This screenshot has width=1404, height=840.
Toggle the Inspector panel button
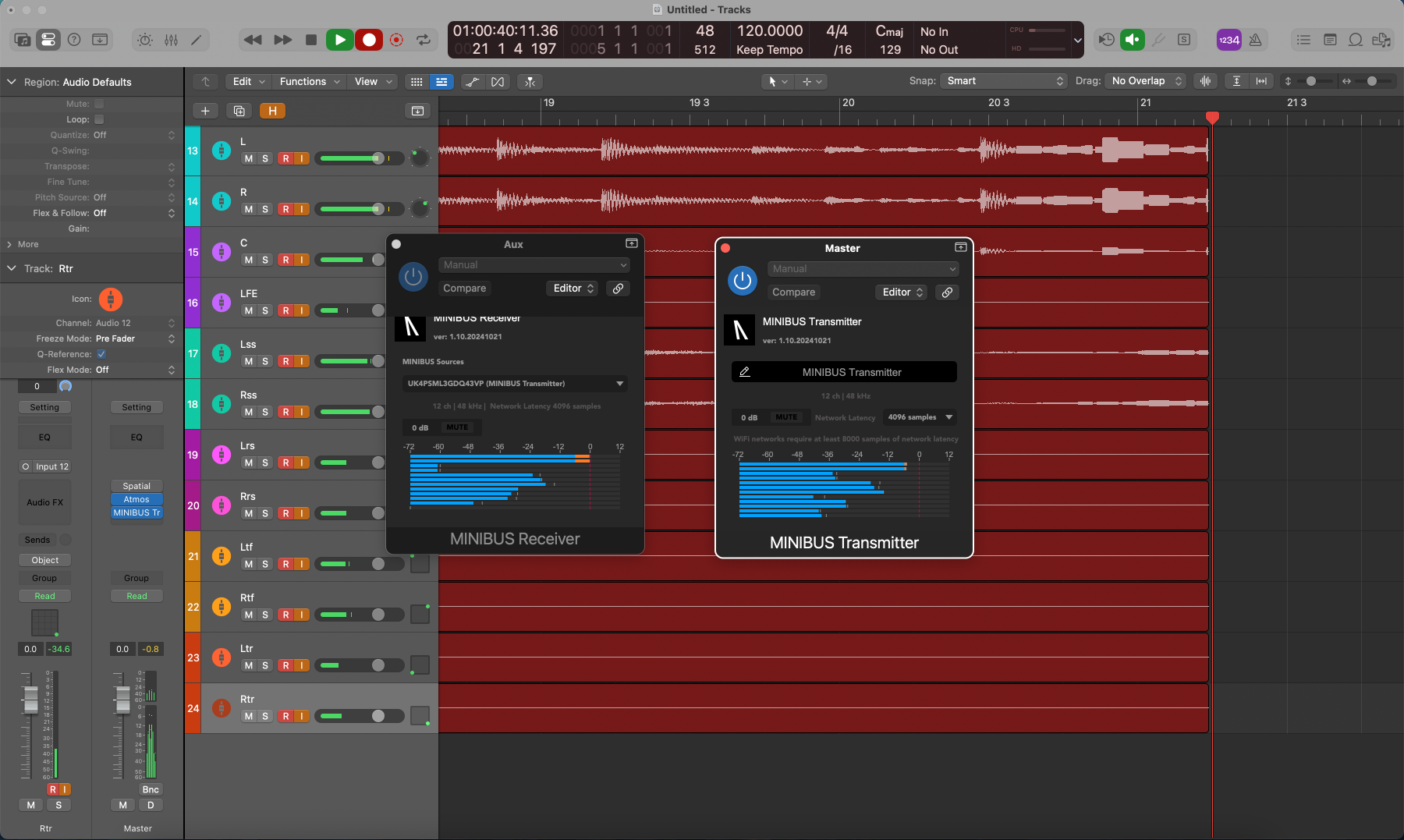tap(48, 40)
